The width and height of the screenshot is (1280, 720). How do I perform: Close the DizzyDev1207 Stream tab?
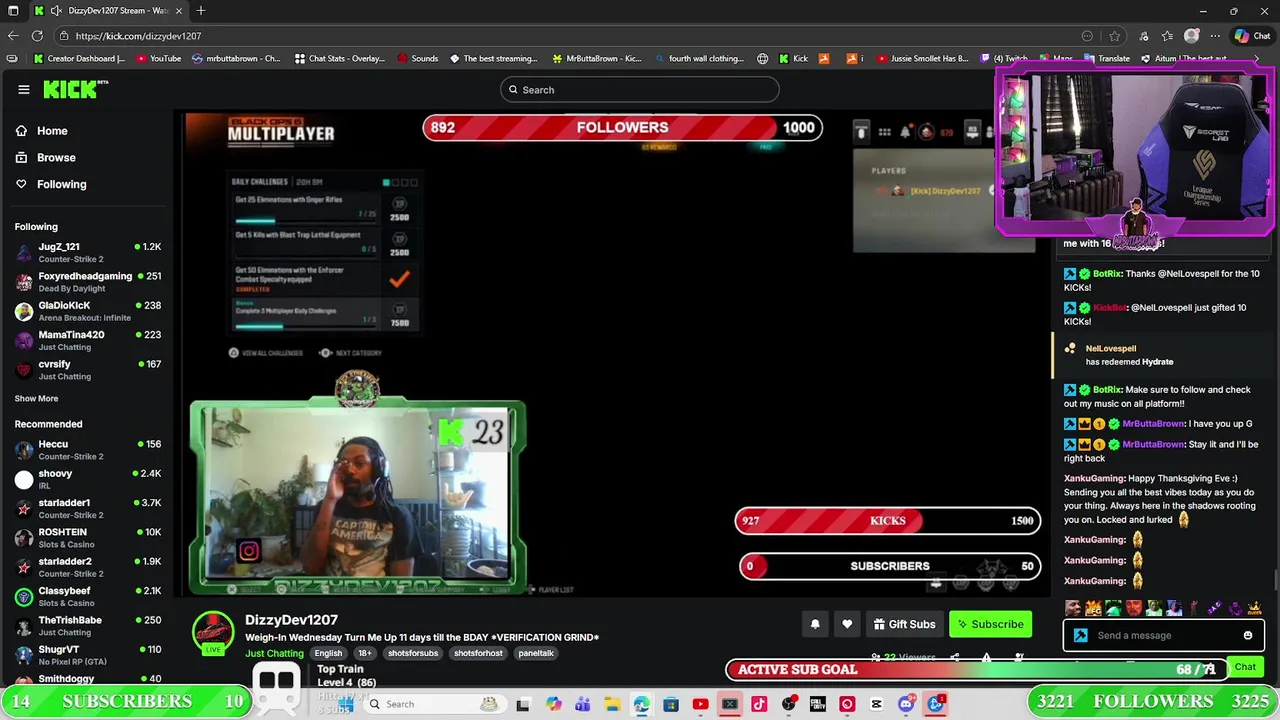tap(179, 11)
